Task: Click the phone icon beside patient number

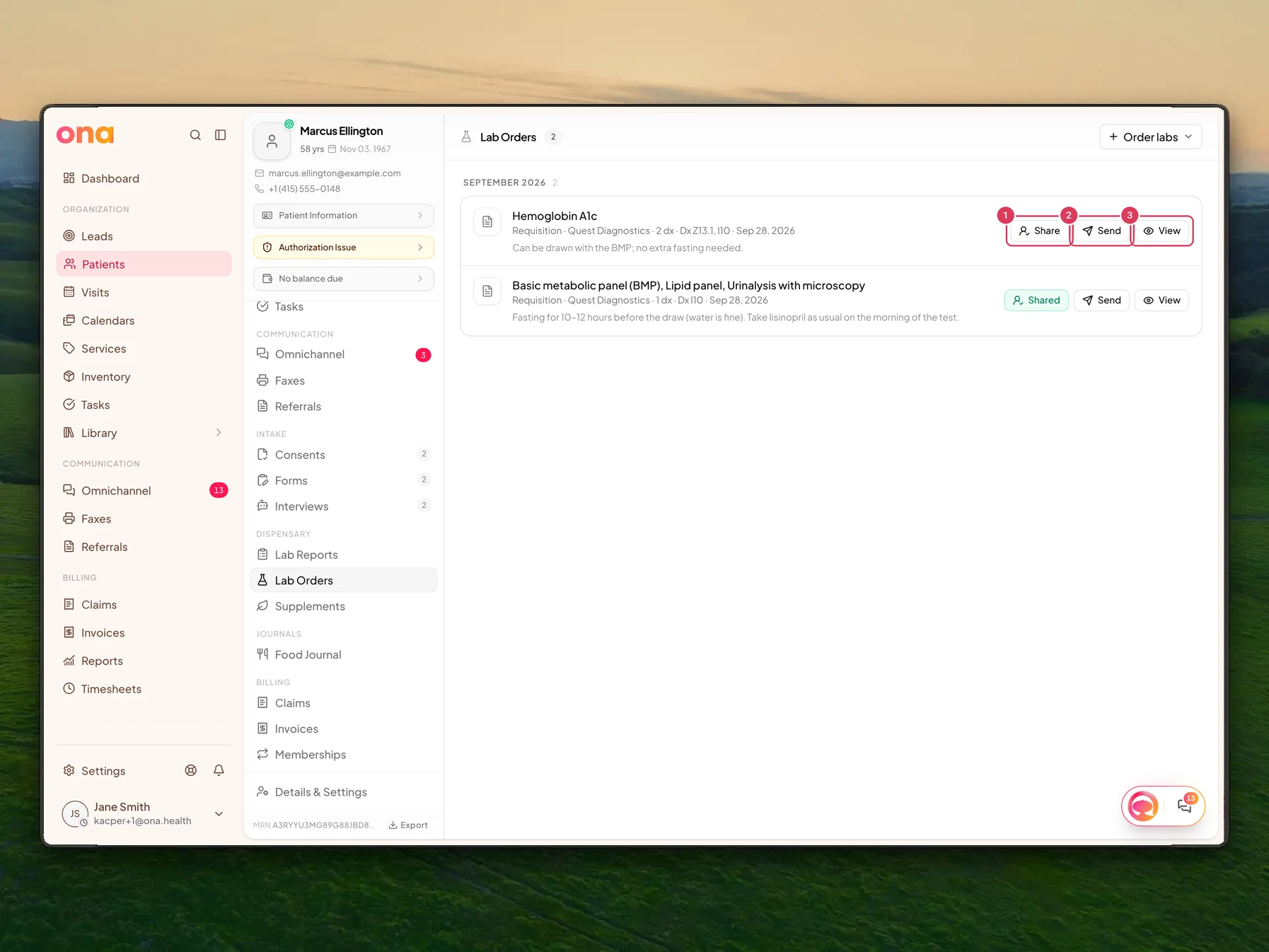Action: pos(260,189)
